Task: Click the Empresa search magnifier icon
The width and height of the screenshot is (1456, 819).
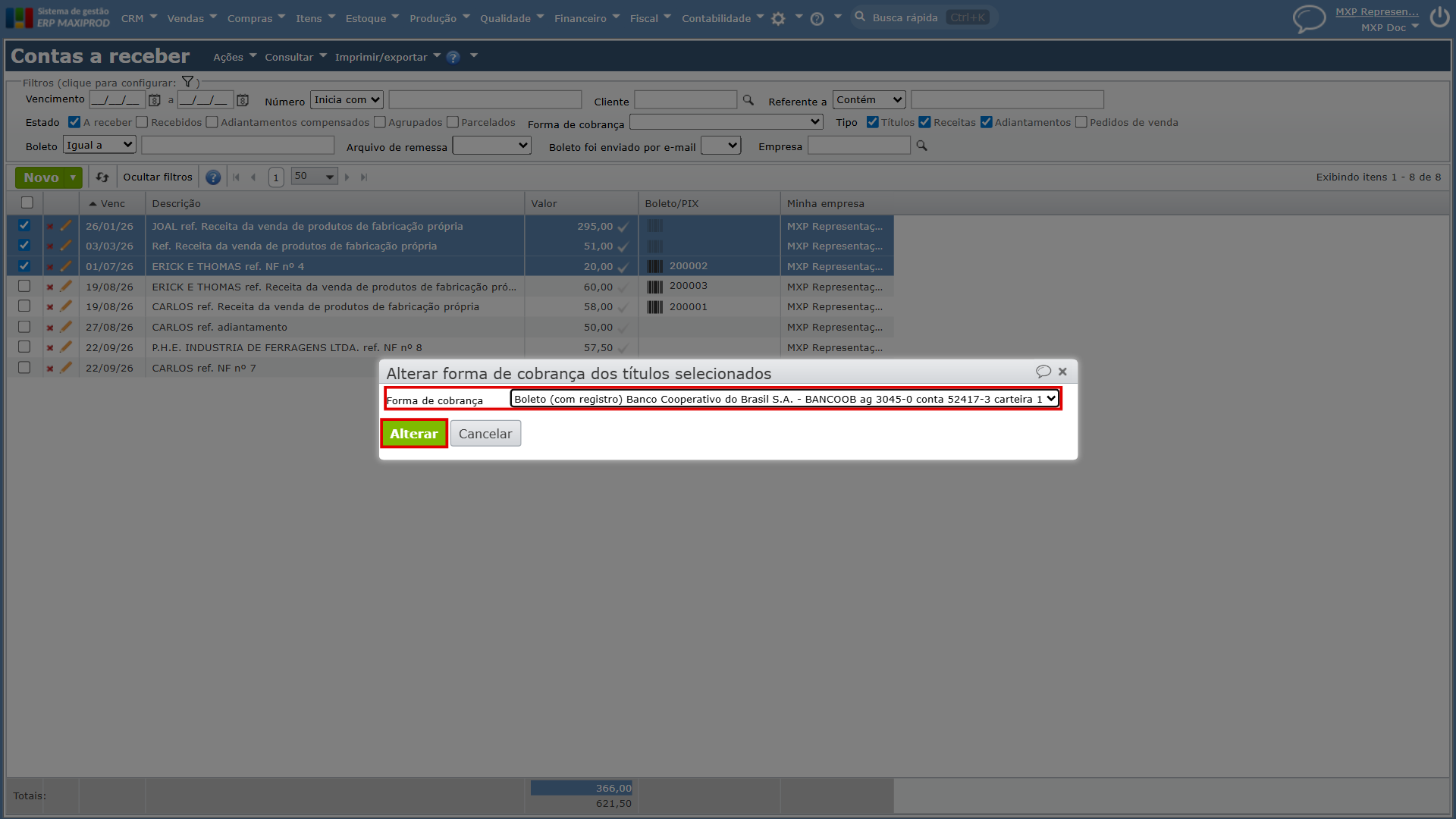Action: coord(922,146)
